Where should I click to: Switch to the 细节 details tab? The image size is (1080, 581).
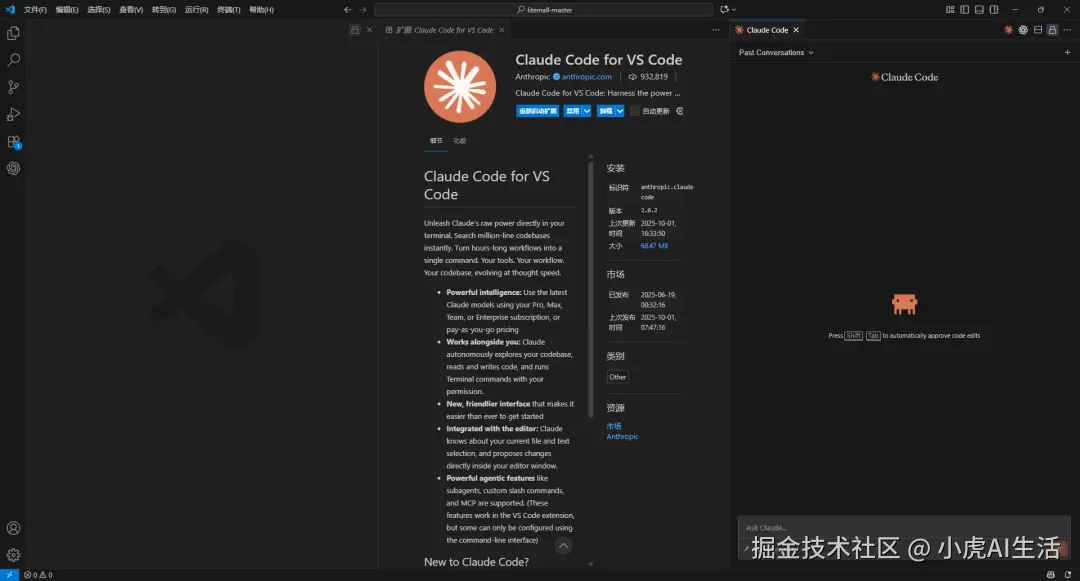coord(436,140)
